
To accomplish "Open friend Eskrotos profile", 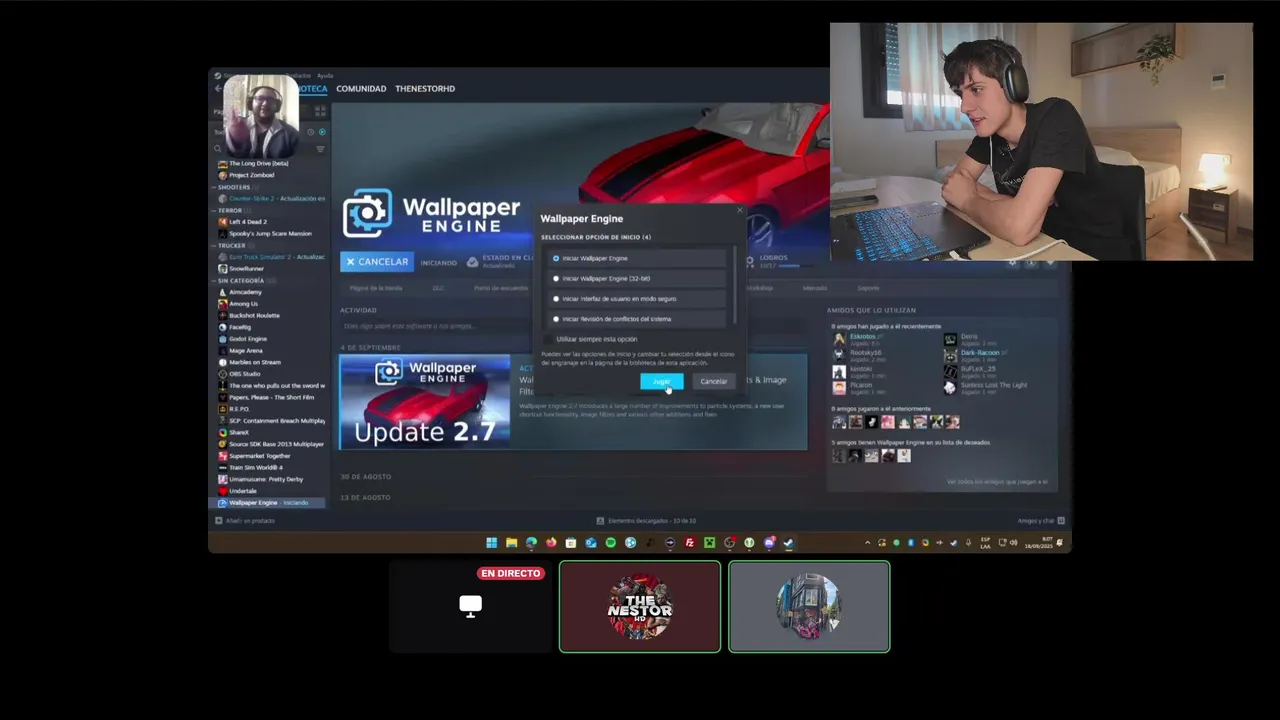I will (x=864, y=337).
